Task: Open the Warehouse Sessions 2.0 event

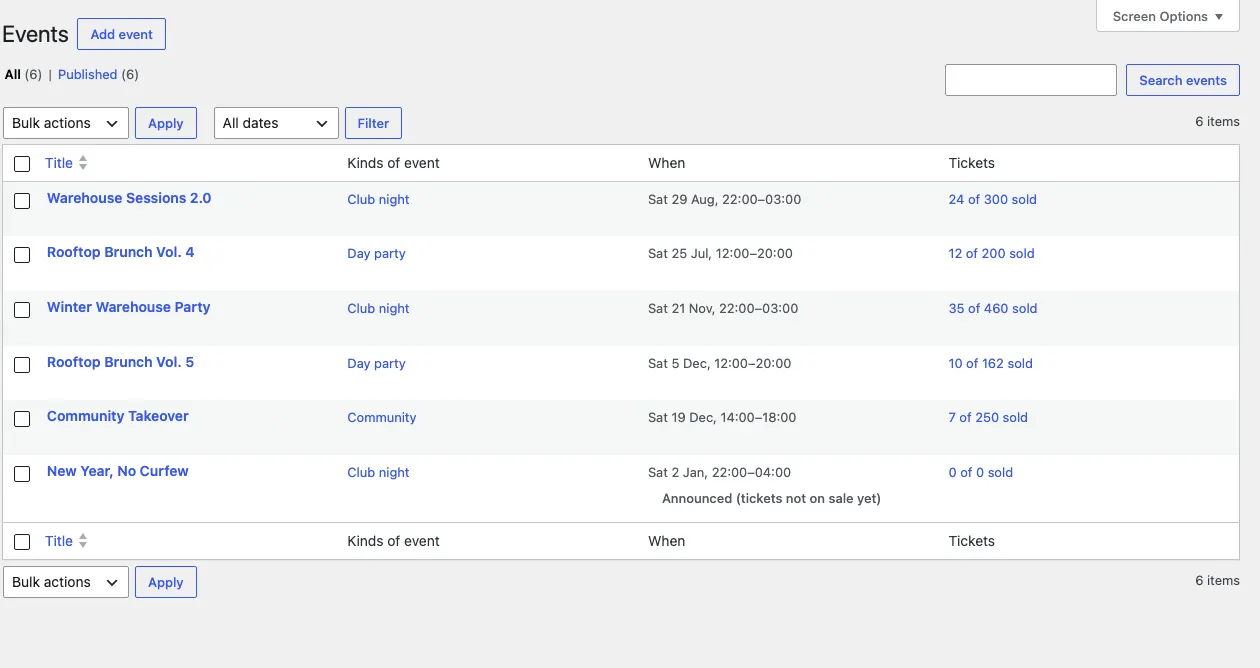Action: click(x=129, y=198)
